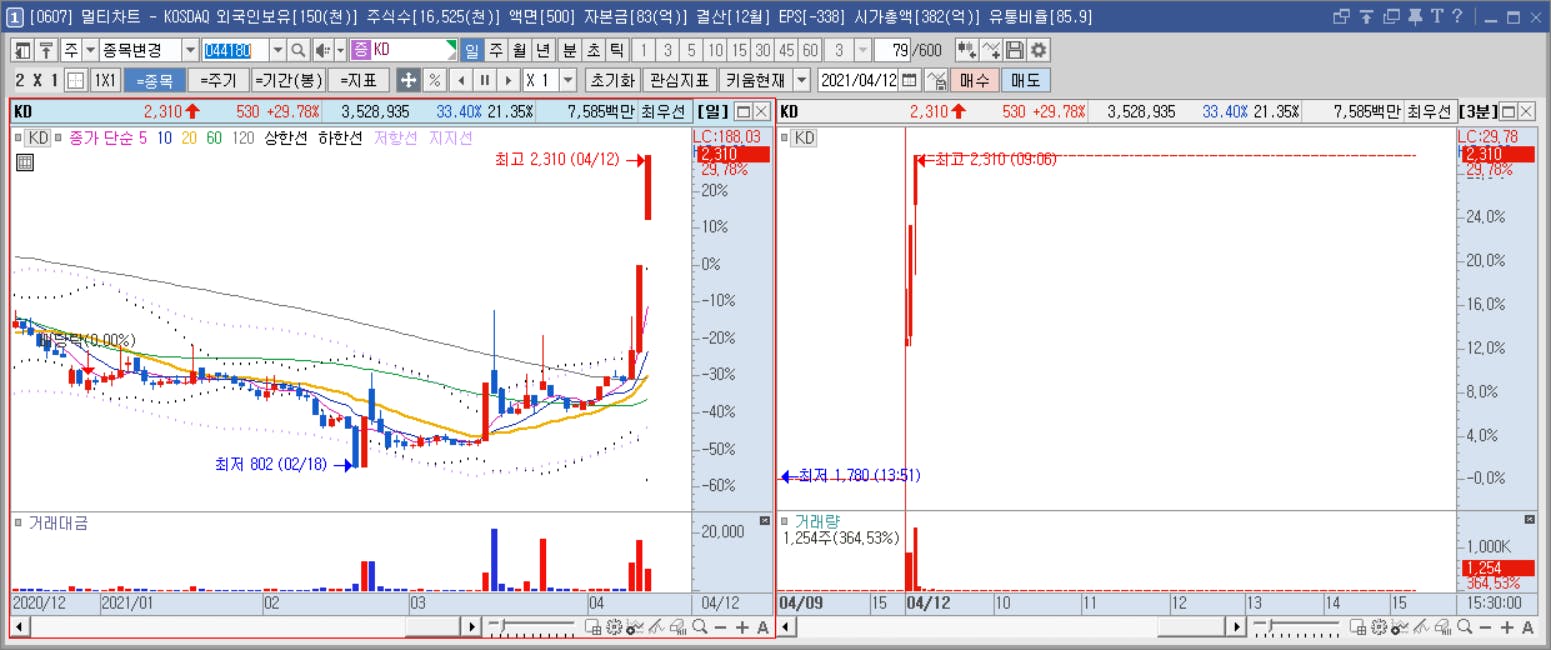Select the 분 minute period tab
1551x650 pixels.
pos(569,50)
